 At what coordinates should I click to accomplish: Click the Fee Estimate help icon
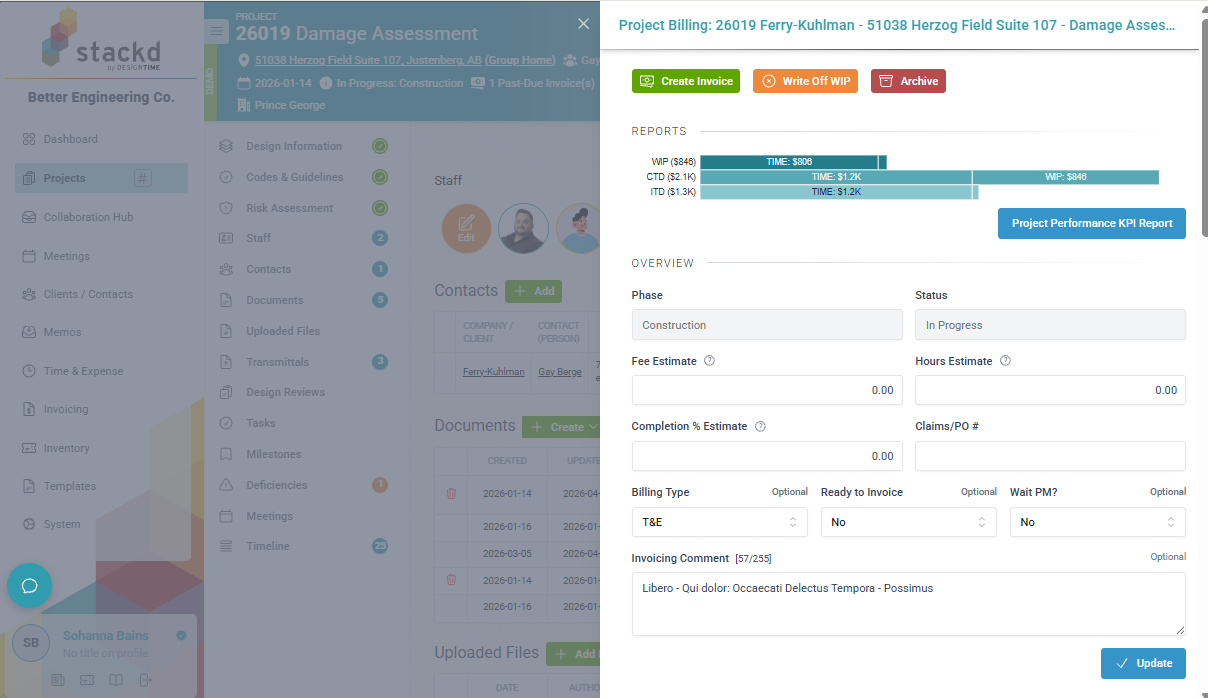pos(709,361)
